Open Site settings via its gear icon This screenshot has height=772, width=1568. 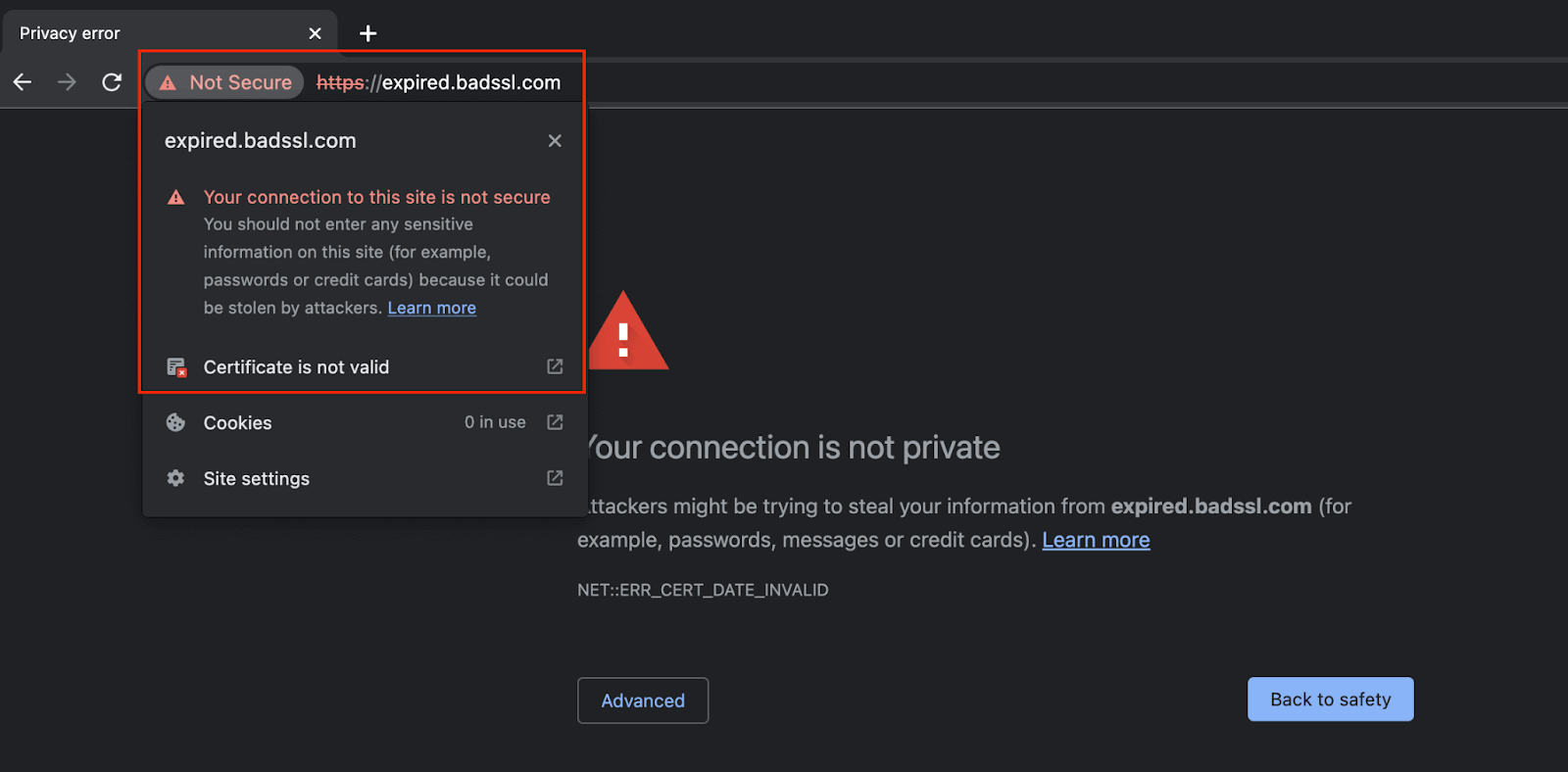(x=174, y=478)
